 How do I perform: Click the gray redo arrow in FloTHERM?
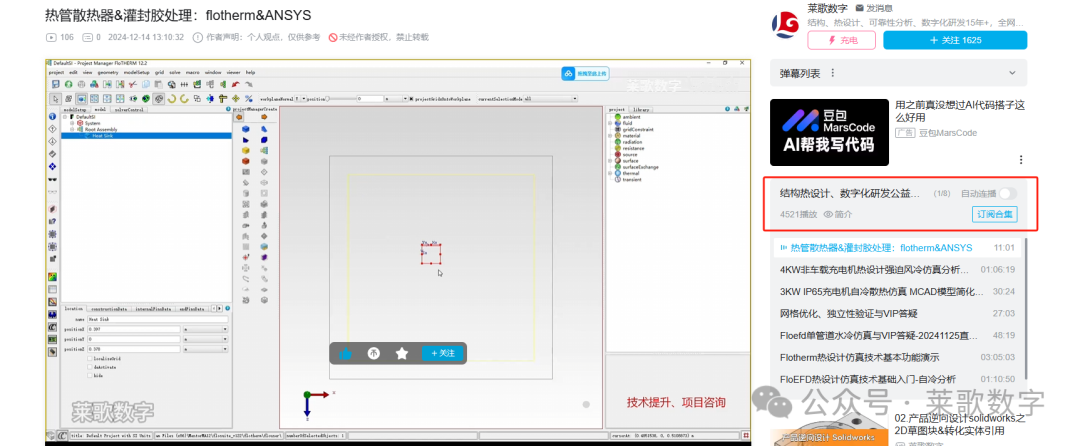click(x=249, y=84)
